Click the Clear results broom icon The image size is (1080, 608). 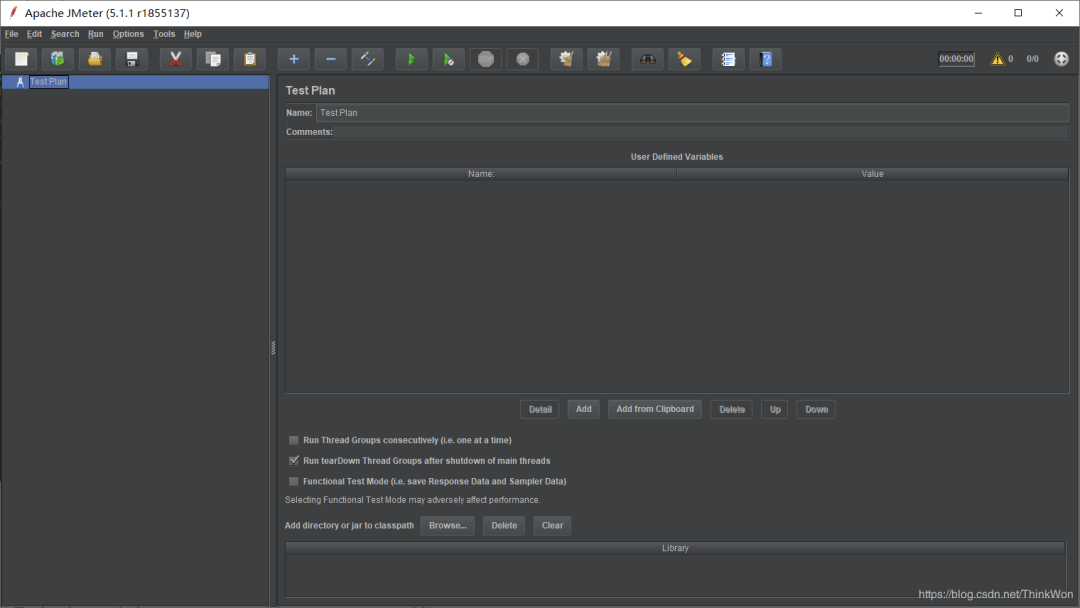pyautogui.click(x=566, y=59)
